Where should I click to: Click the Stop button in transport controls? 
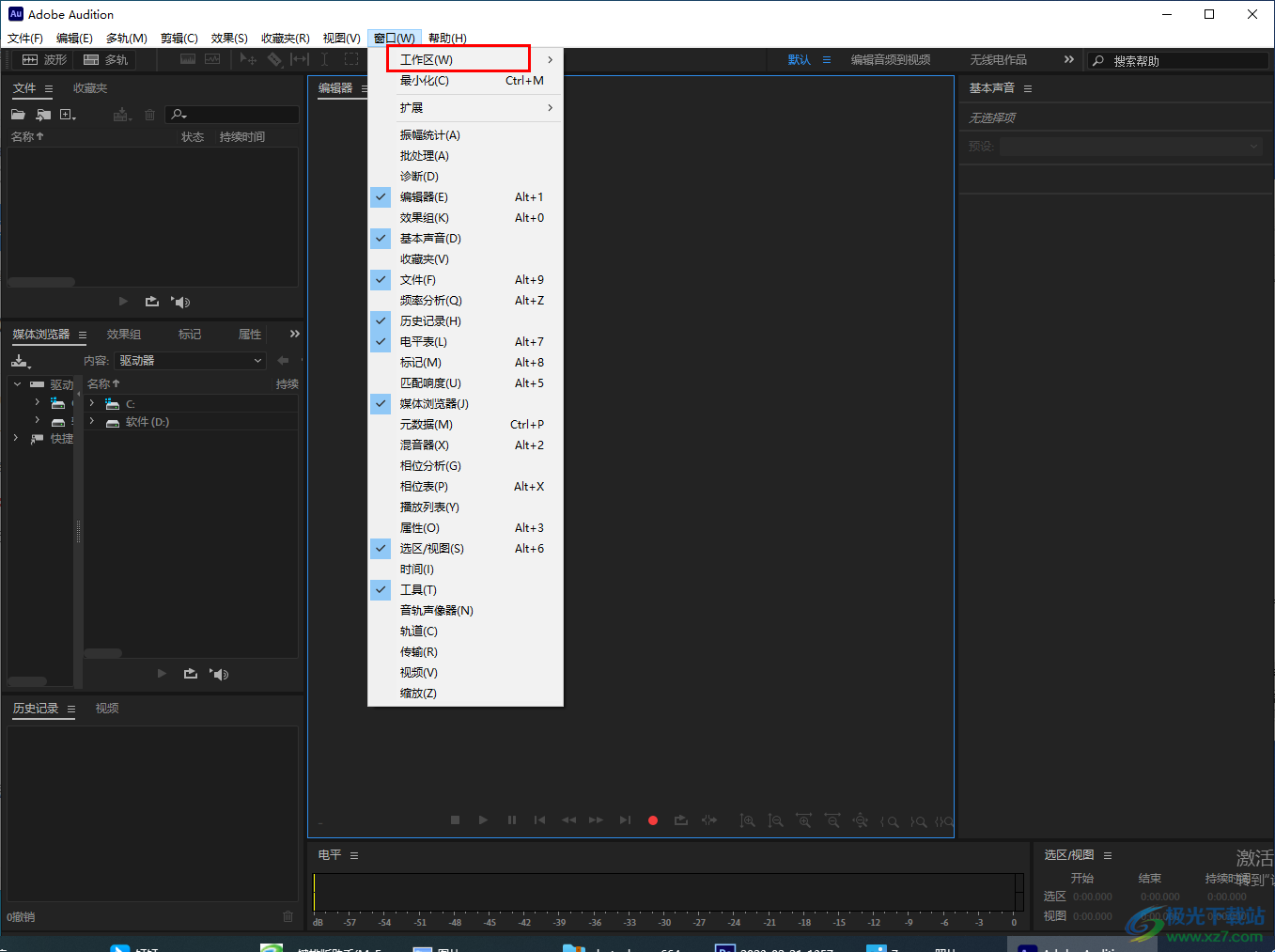[x=455, y=819]
